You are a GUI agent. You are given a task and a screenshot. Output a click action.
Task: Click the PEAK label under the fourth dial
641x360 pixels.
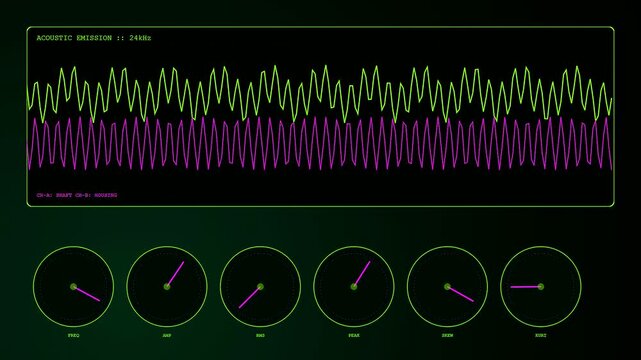354,335
